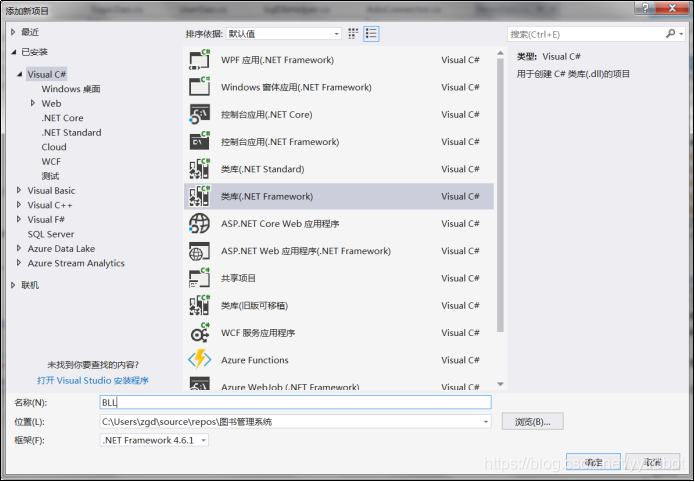Image resolution: width=695 pixels, height=482 pixels.
Task: Click the ASP.NET Web .NET Framework icon
Action: 199,251
